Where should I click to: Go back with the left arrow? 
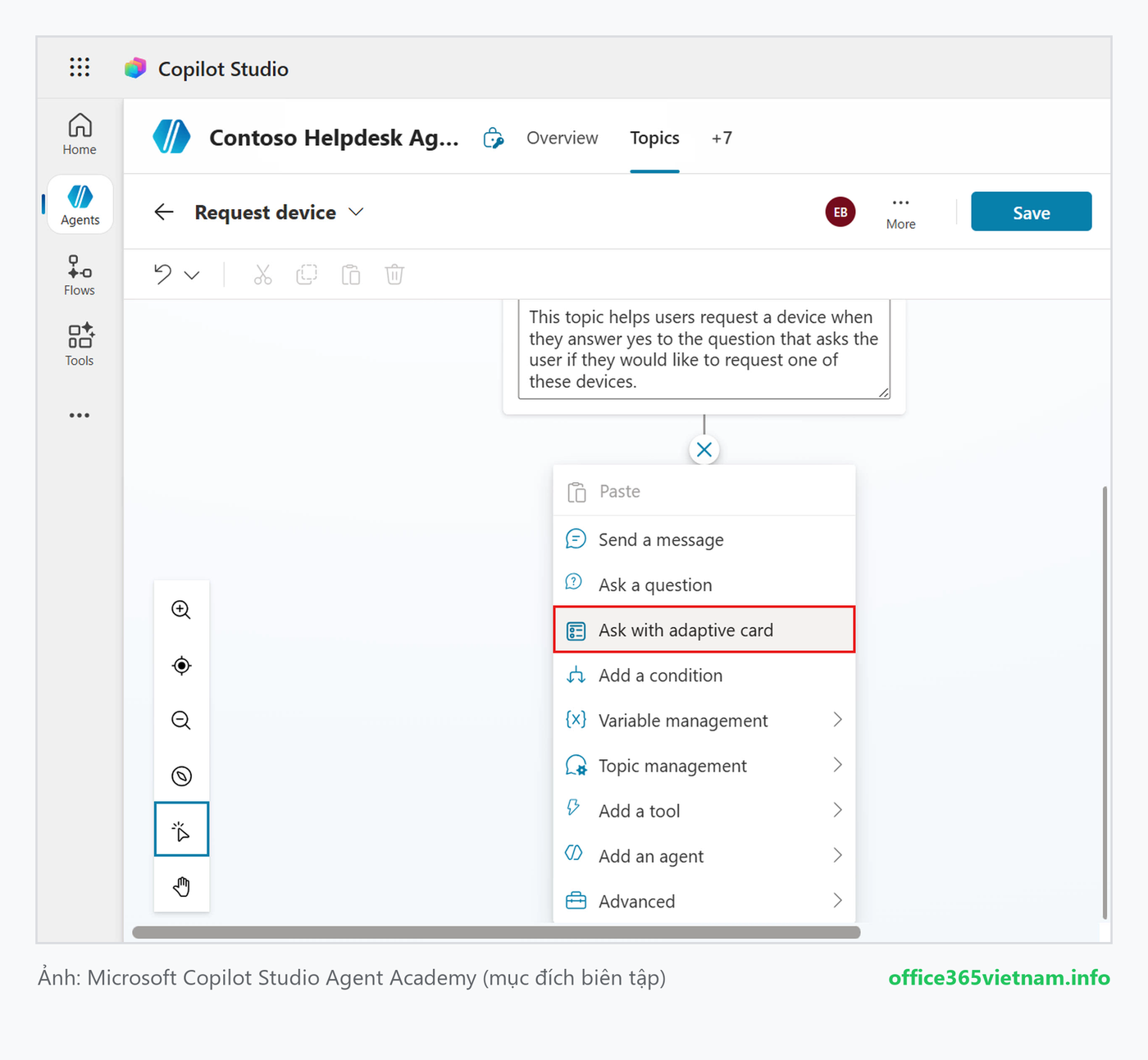click(164, 212)
